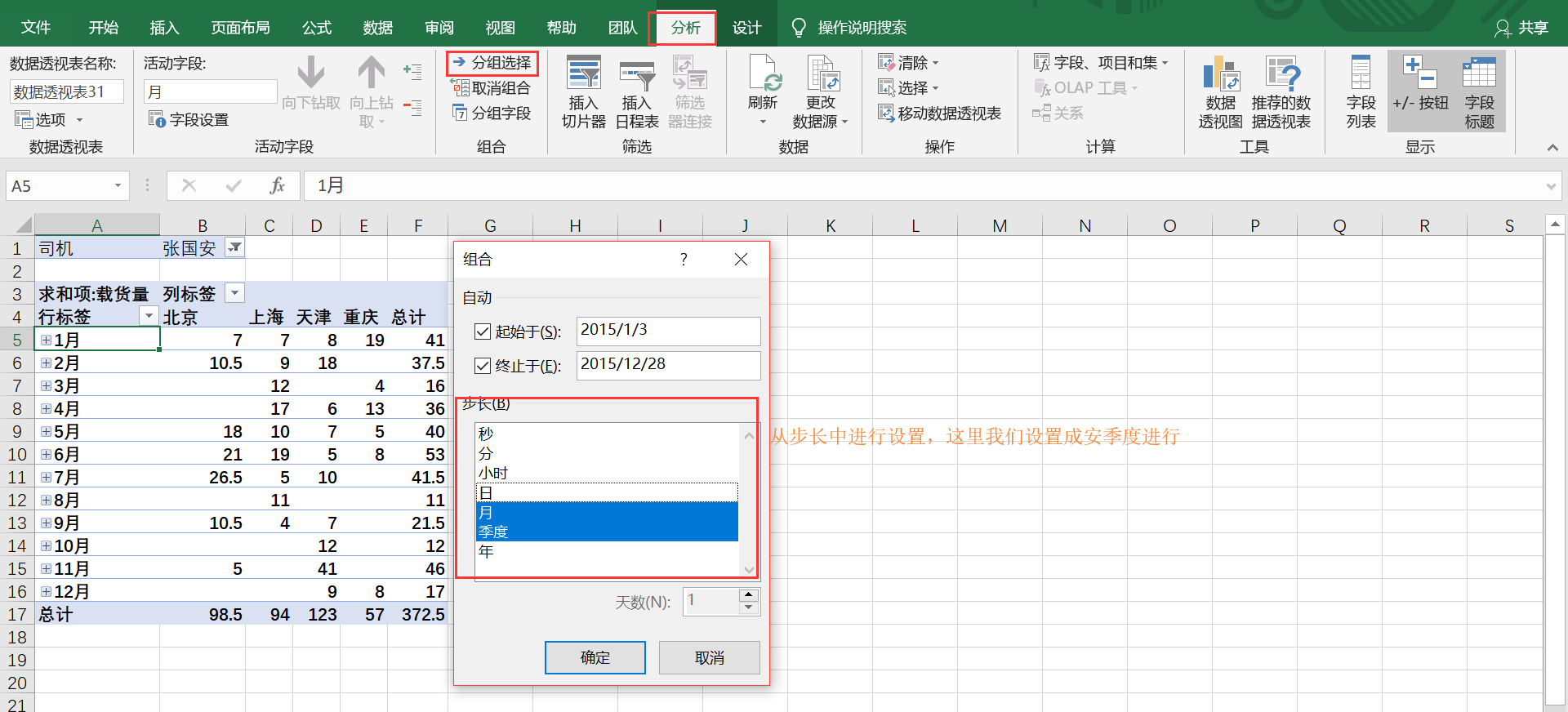Toggle the 字段列表 field list
Viewport: 1568px width, 712px height.
point(1361,92)
